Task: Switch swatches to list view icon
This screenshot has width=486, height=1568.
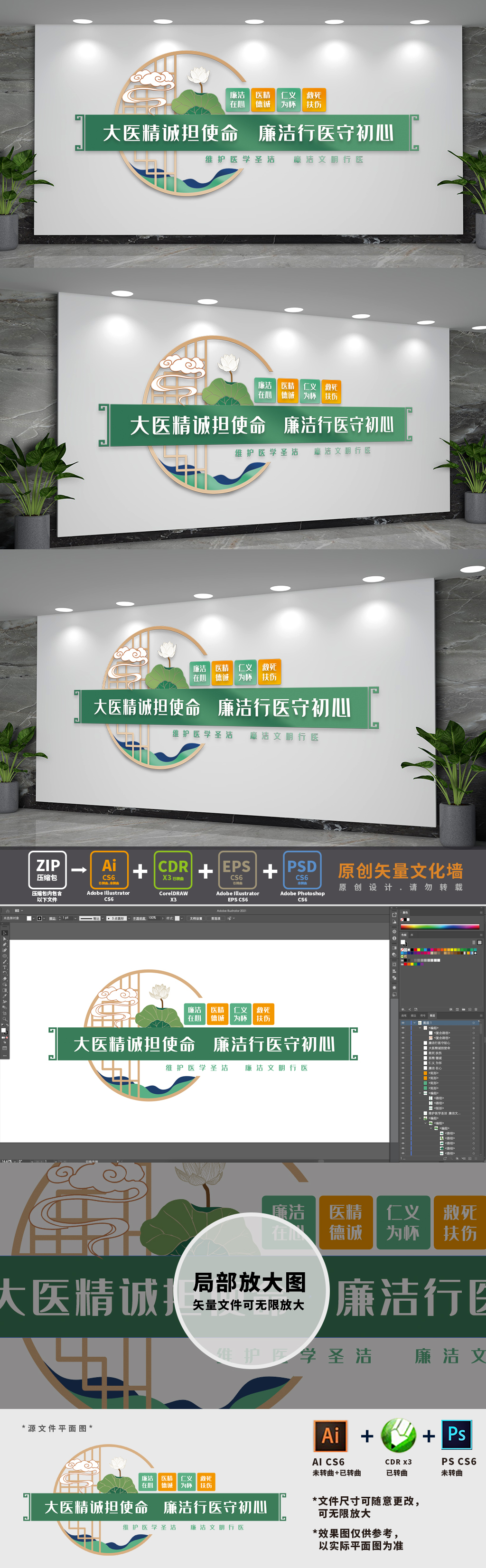Action: (x=474, y=943)
